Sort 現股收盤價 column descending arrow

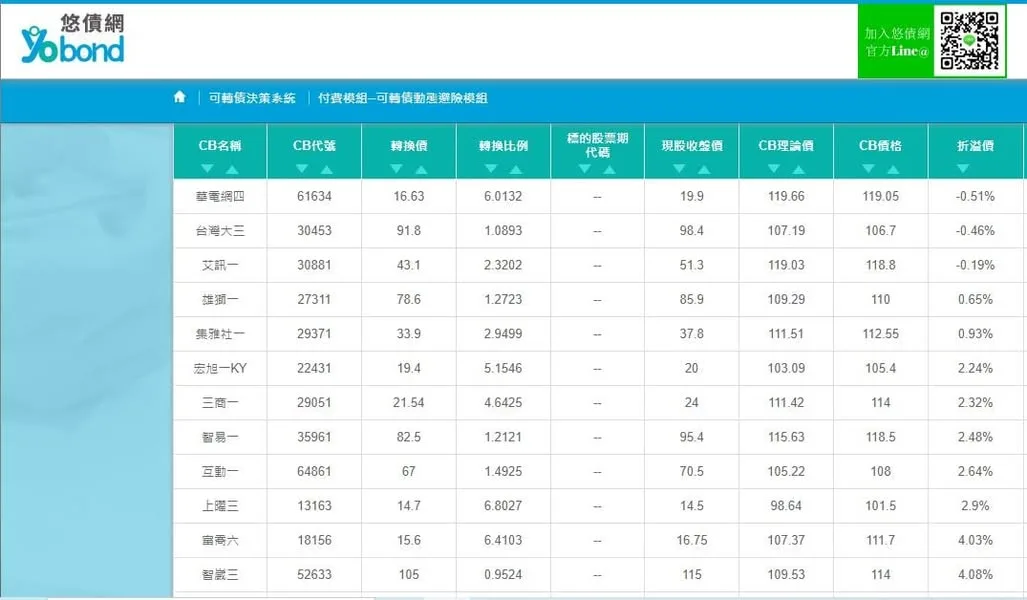[x=680, y=169]
